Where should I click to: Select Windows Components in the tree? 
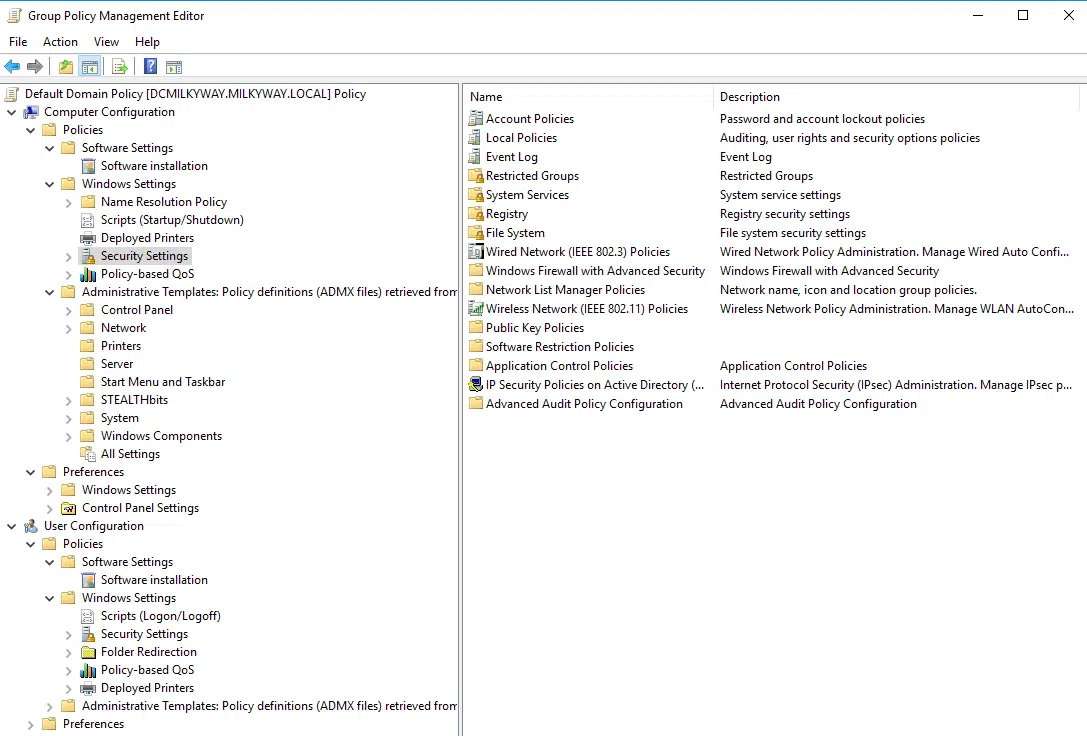click(161, 436)
